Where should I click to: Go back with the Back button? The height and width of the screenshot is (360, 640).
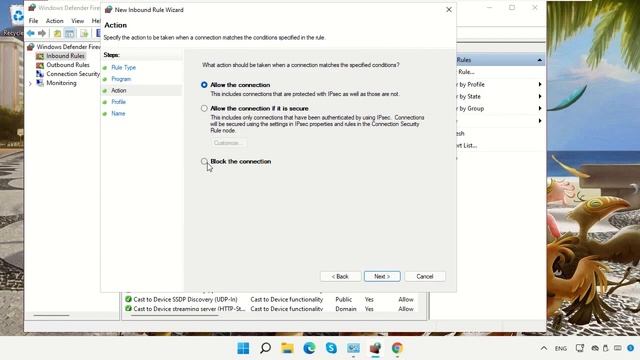coord(340,276)
